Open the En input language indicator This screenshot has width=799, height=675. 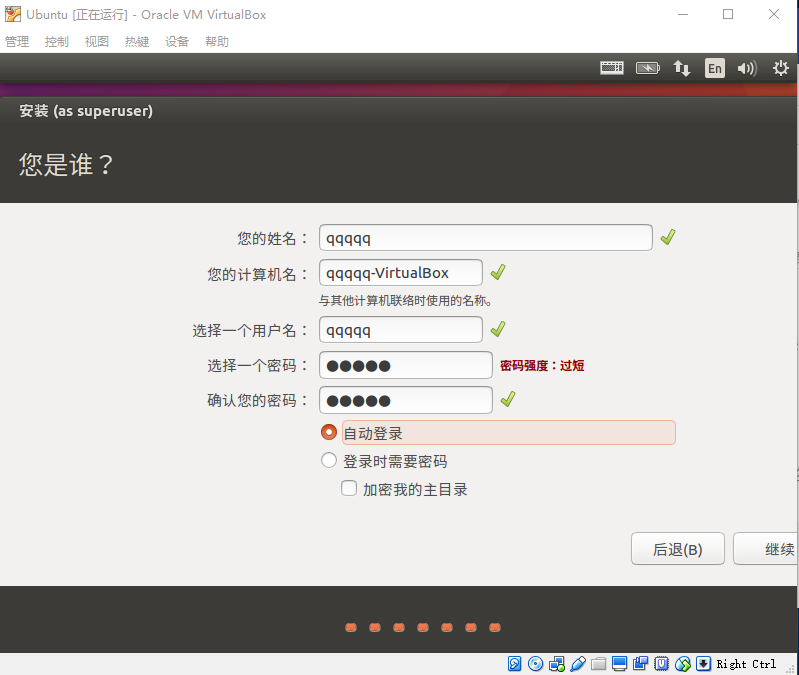(x=714, y=68)
